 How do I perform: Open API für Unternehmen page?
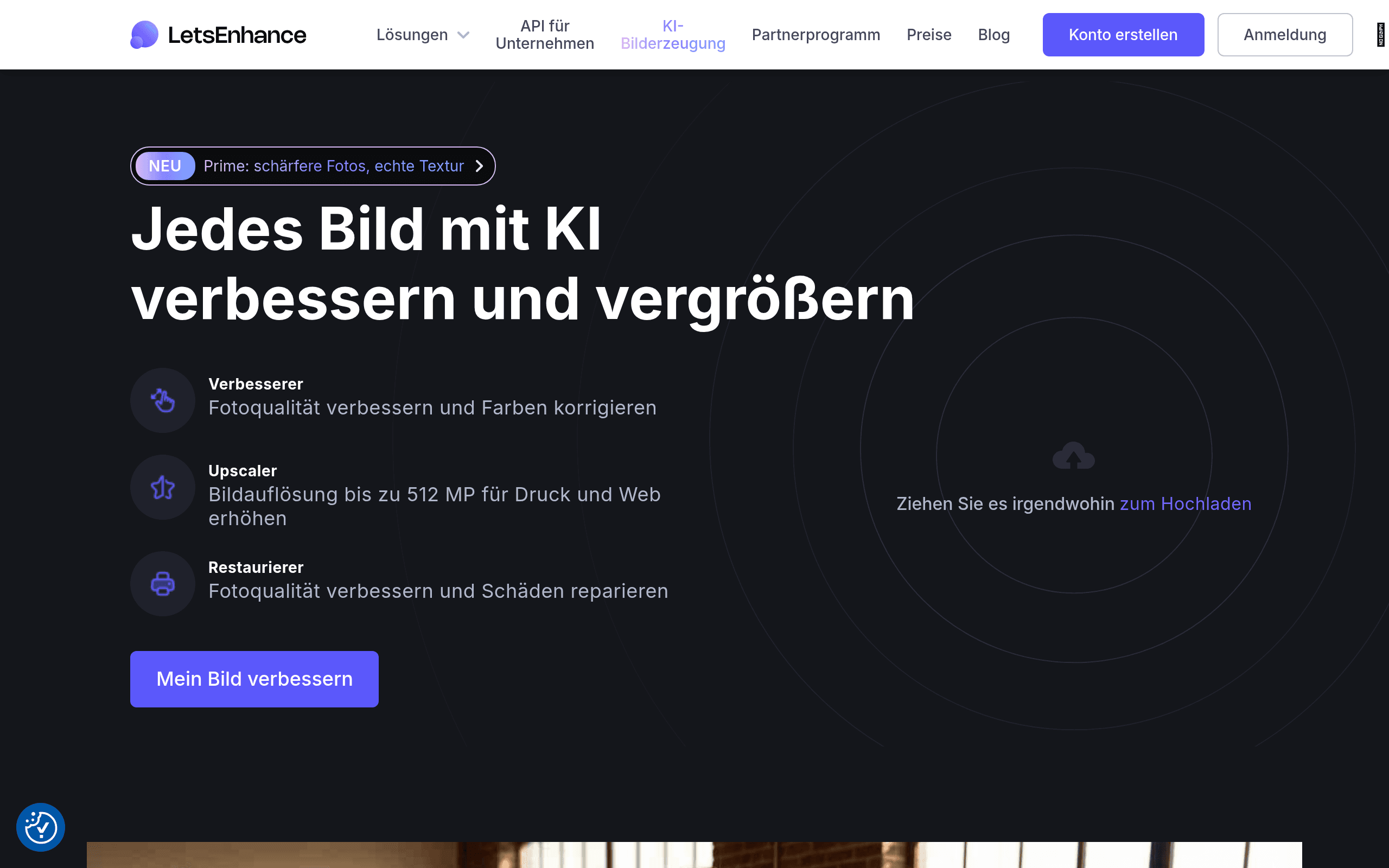545,35
